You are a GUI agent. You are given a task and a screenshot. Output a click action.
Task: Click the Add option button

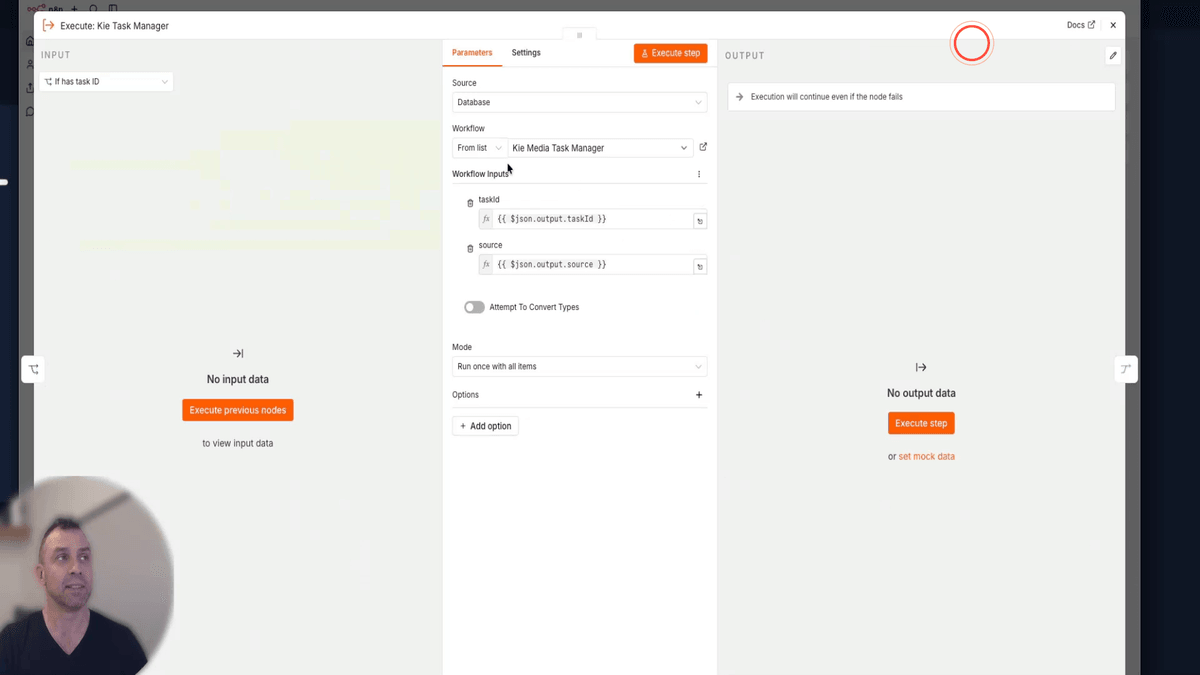485,426
